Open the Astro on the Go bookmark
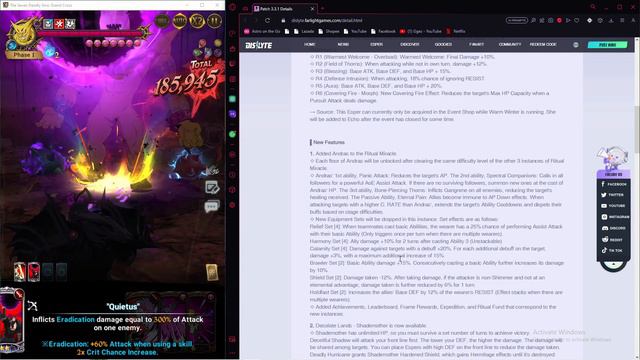 262,31
